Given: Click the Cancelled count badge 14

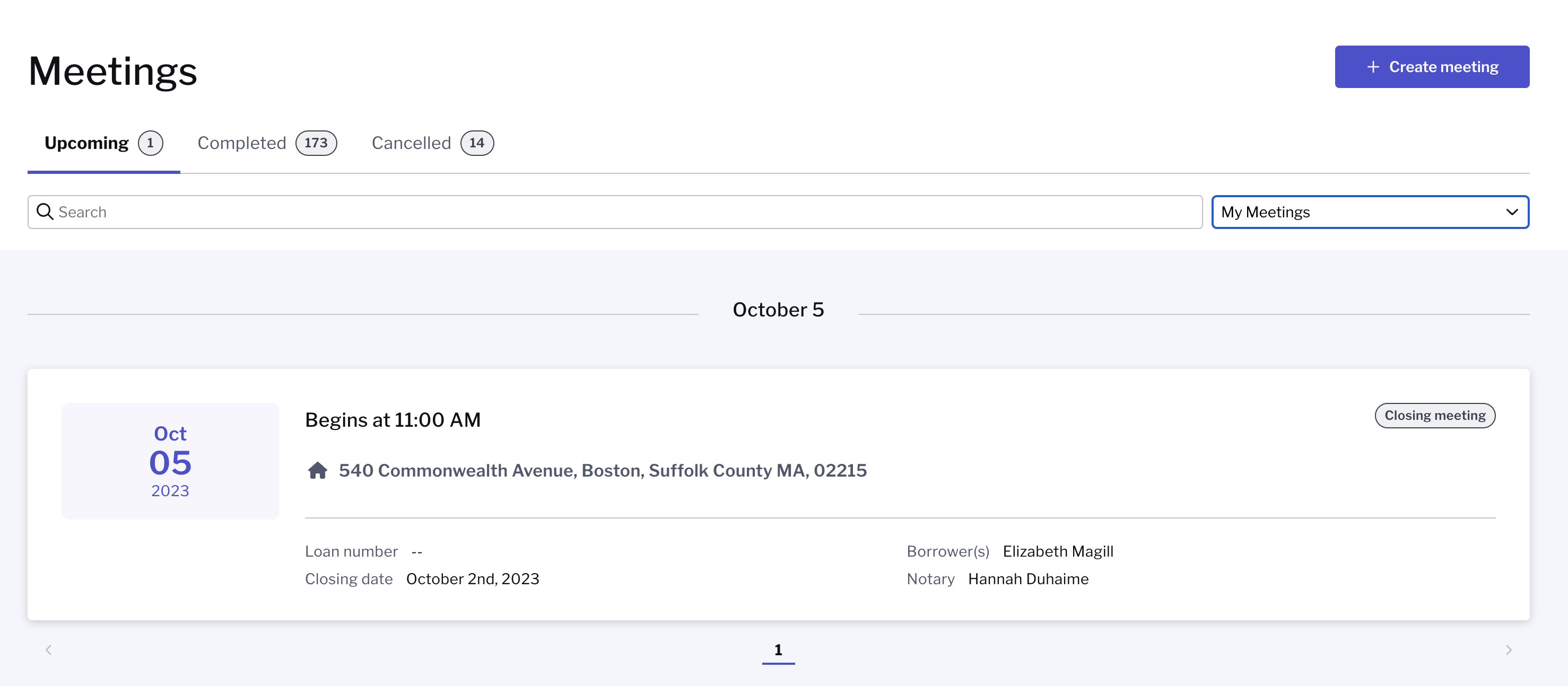Looking at the screenshot, I should [x=477, y=143].
